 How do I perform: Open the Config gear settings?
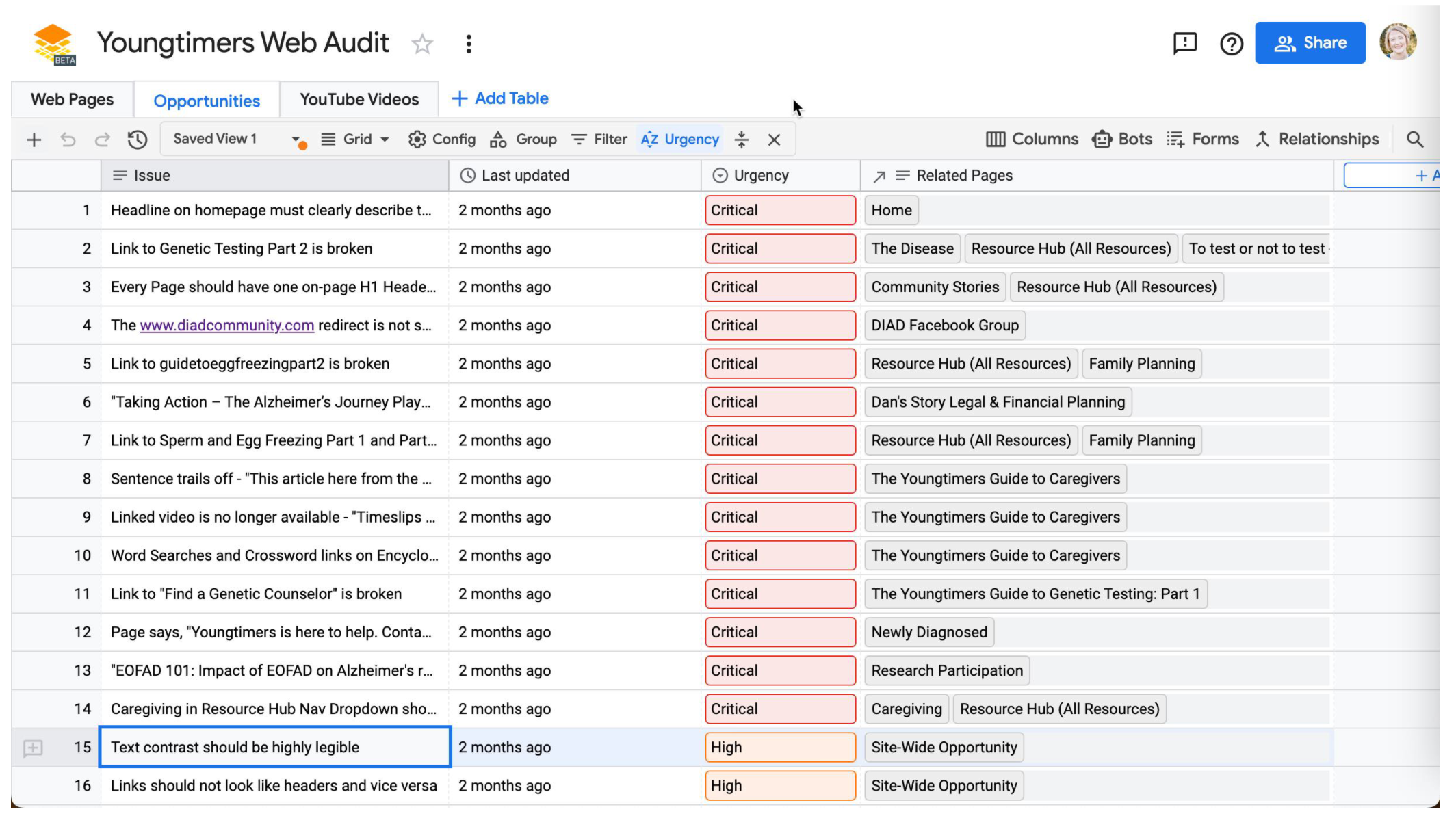click(442, 140)
